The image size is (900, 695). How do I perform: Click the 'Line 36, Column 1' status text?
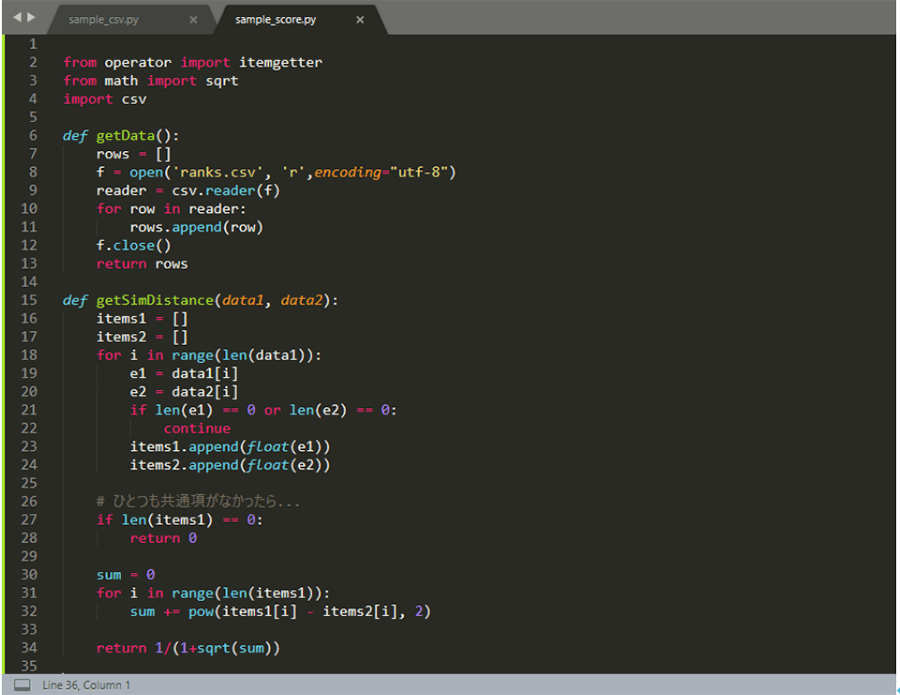(86, 685)
